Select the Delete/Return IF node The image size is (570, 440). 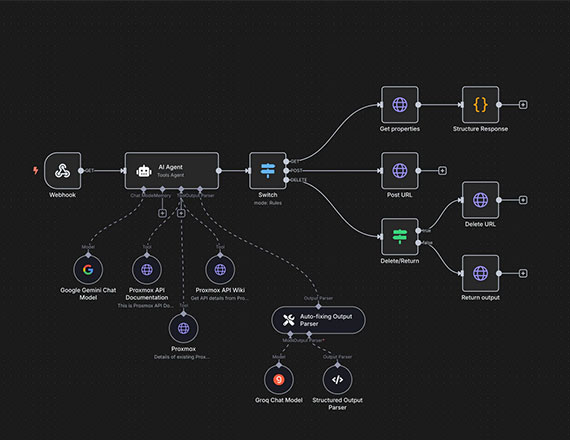pyautogui.click(x=400, y=237)
